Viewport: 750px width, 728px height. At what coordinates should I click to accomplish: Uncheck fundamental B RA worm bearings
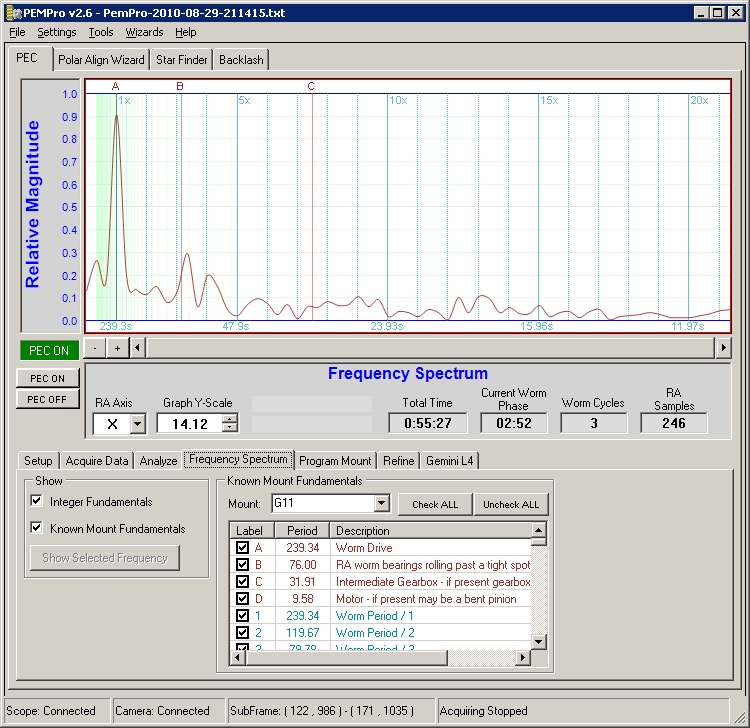tap(243, 564)
